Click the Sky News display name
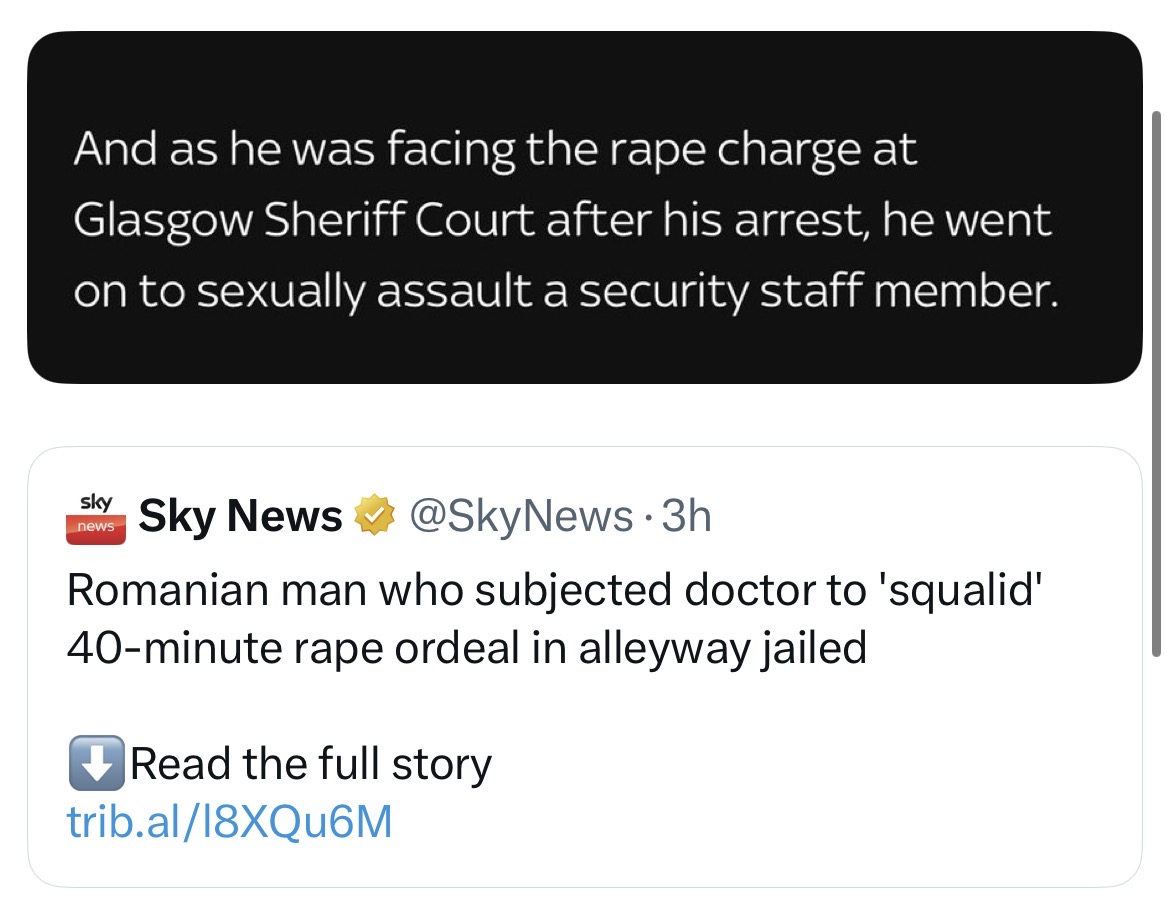 [x=240, y=515]
